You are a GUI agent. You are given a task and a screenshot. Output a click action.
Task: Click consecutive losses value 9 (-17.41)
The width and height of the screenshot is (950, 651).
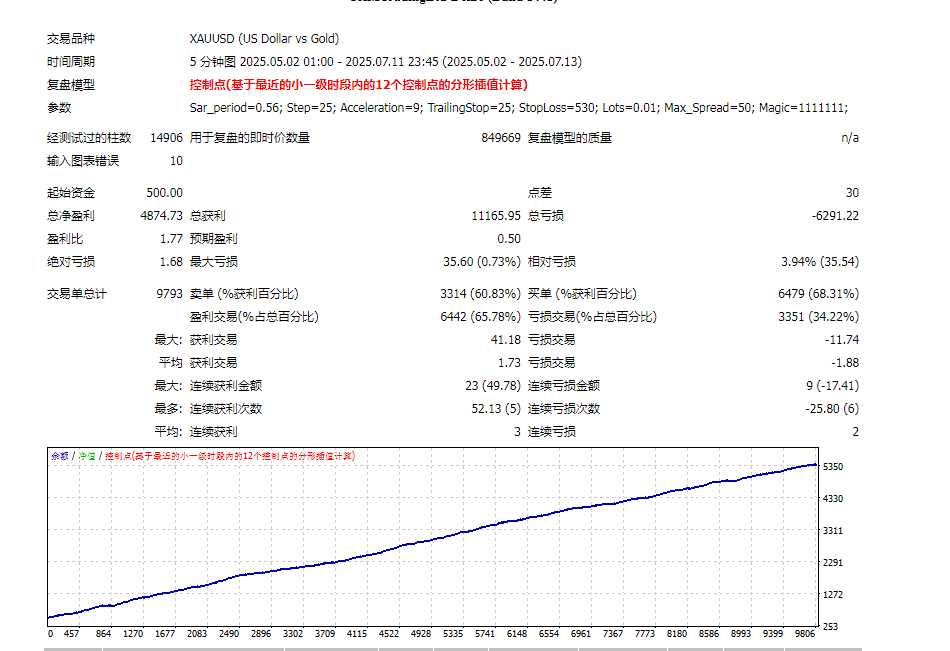coord(832,386)
